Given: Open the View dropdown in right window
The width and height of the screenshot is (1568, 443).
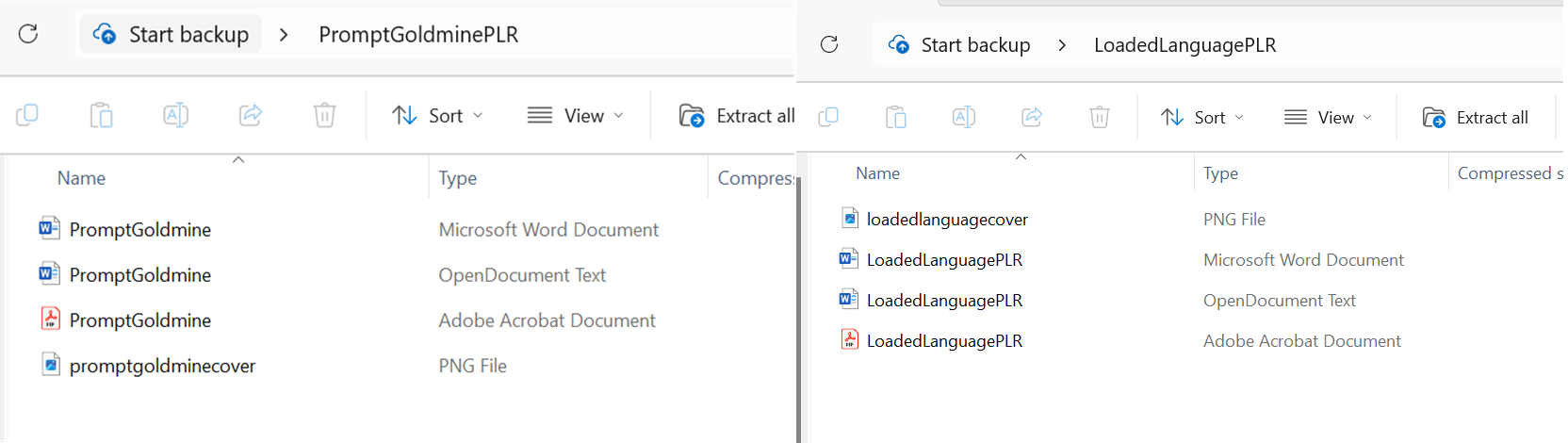Looking at the screenshot, I should pyautogui.click(x=1328, y=117).
